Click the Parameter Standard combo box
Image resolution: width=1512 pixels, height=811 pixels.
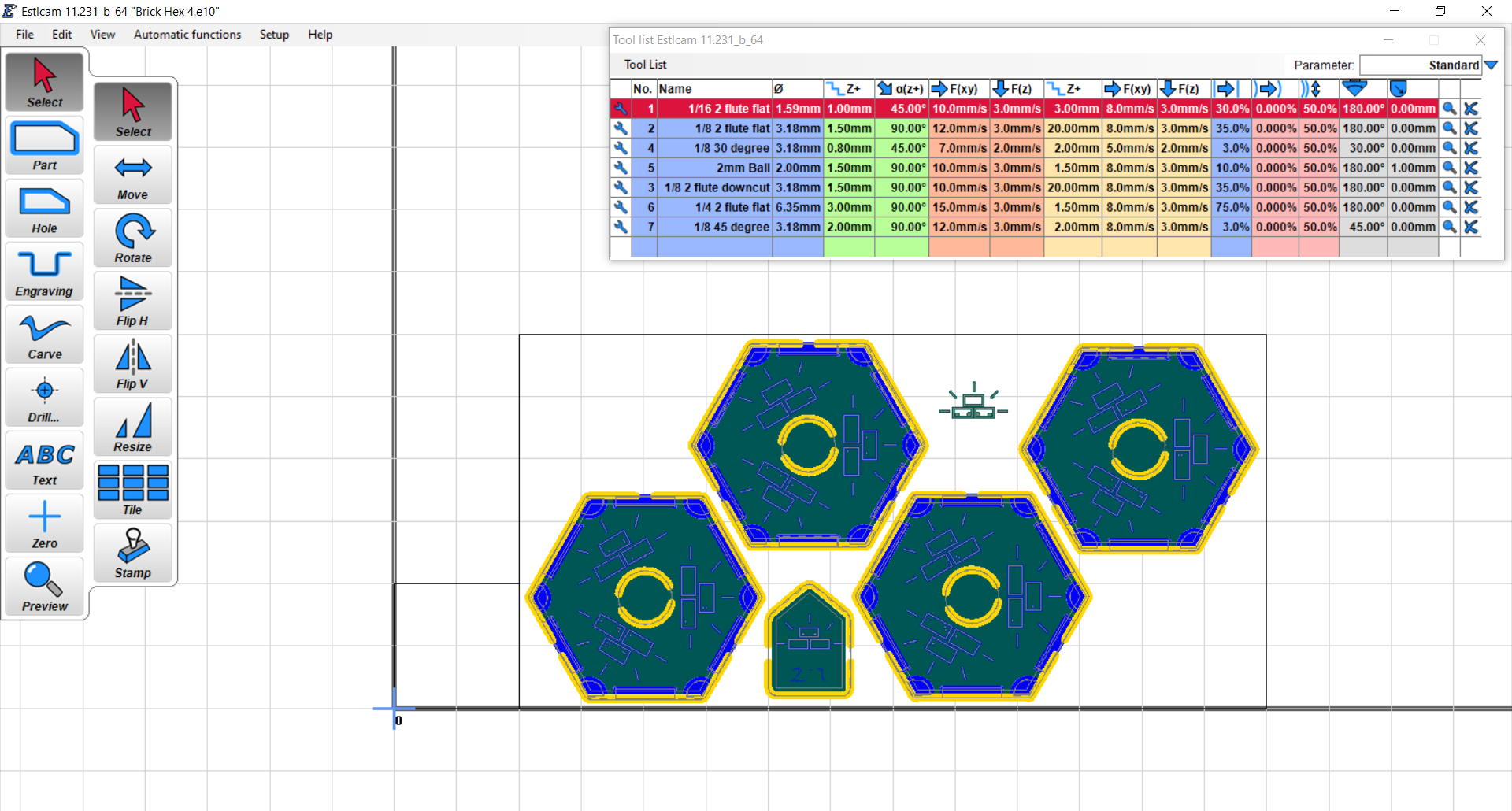coord(1421,65)
